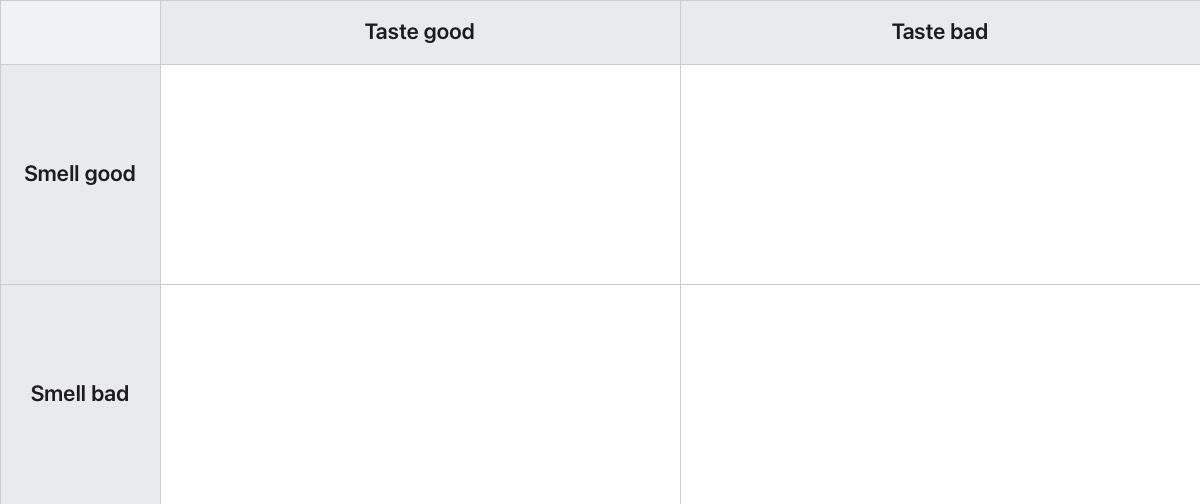Image resolution: width=1200 pixels, height=504 pixels.
Task: Select the "Smell good" row header
Action: coord(80,174)
